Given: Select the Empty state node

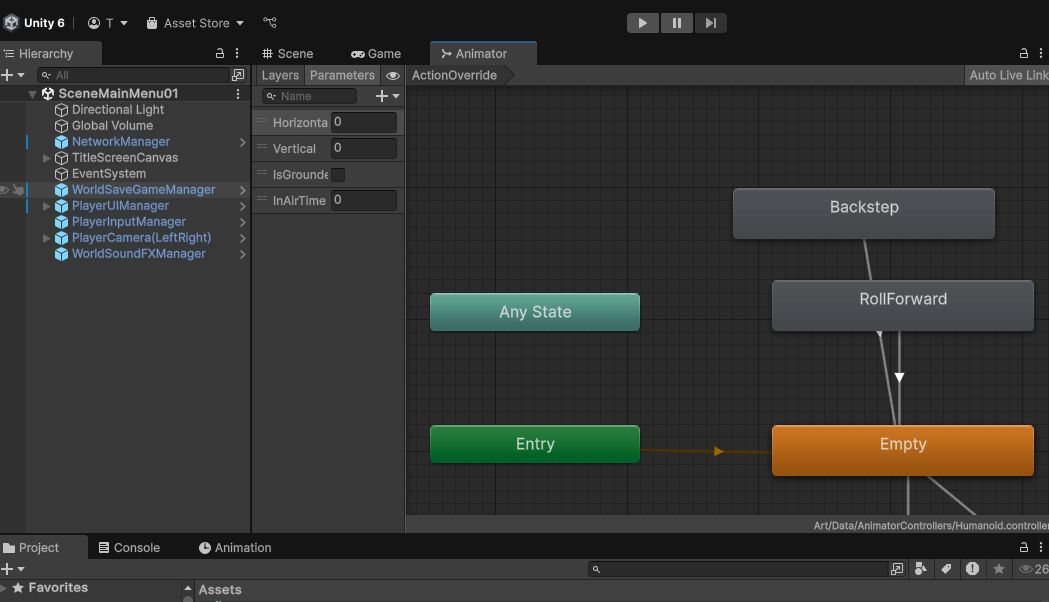Looking at the screenshot, I should [903, 451].
